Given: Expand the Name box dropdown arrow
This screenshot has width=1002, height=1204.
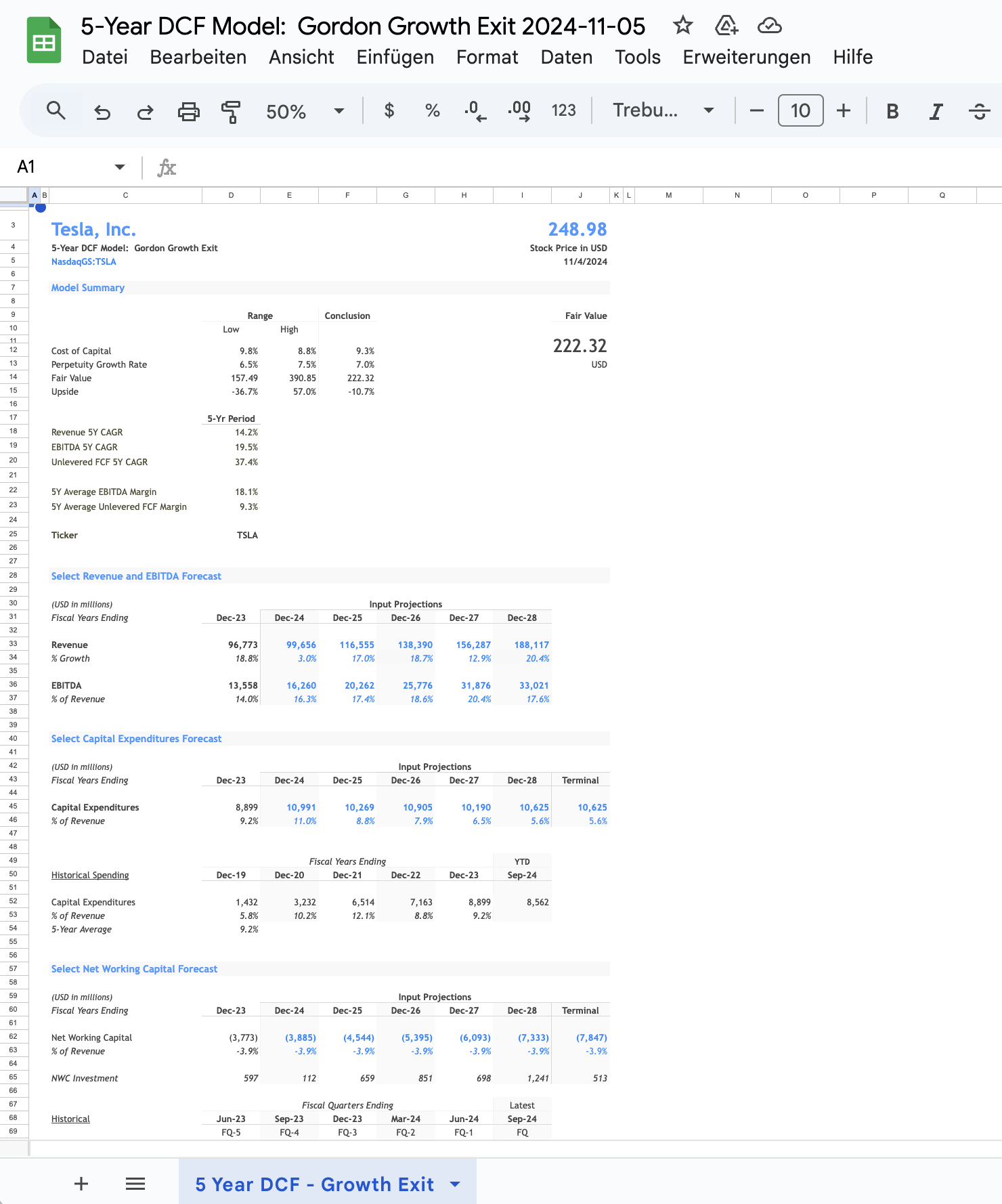Looking at the screenshot, I should (120, 167).
